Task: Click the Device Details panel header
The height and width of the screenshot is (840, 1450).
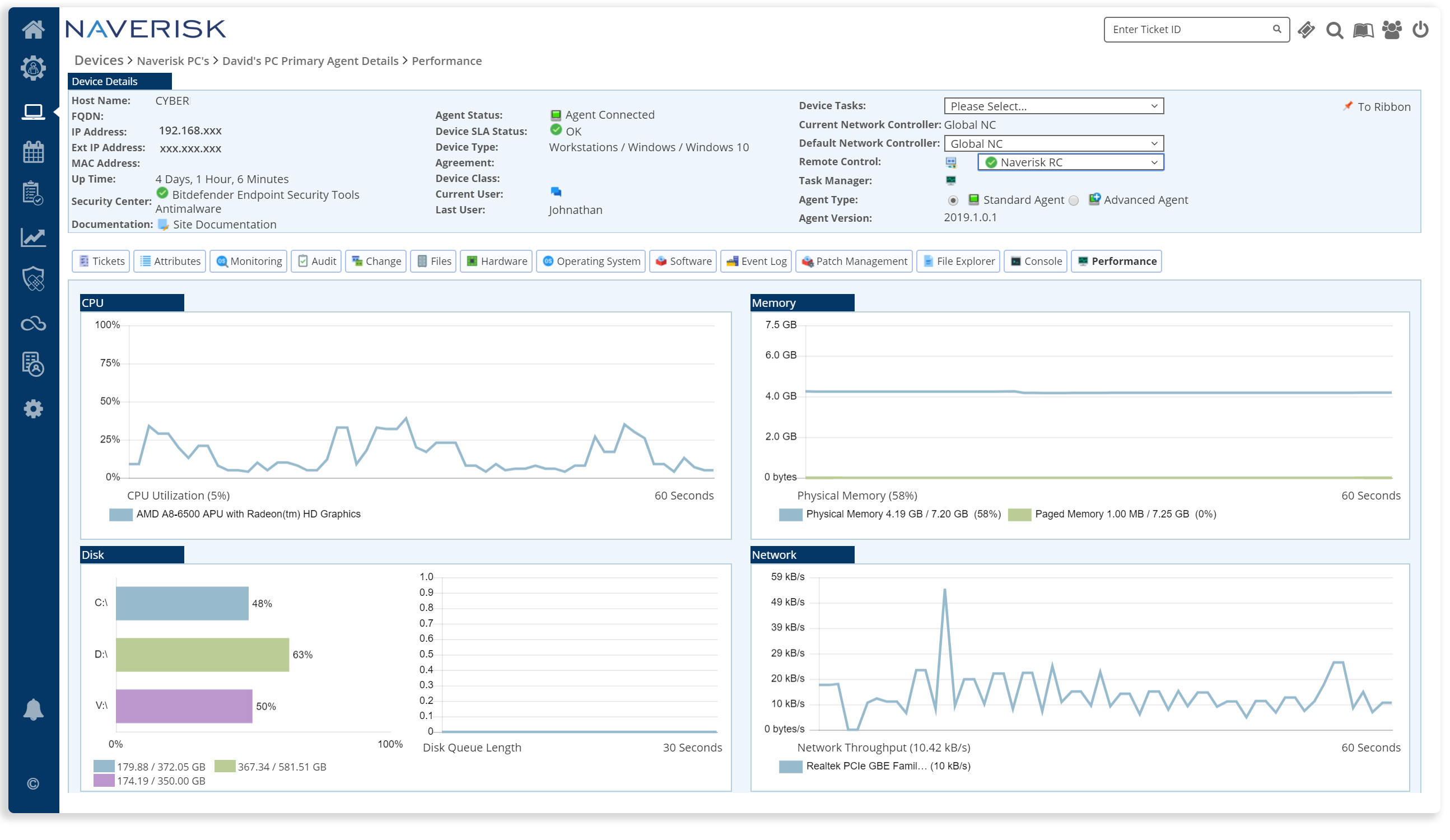Action: [120, 81]
